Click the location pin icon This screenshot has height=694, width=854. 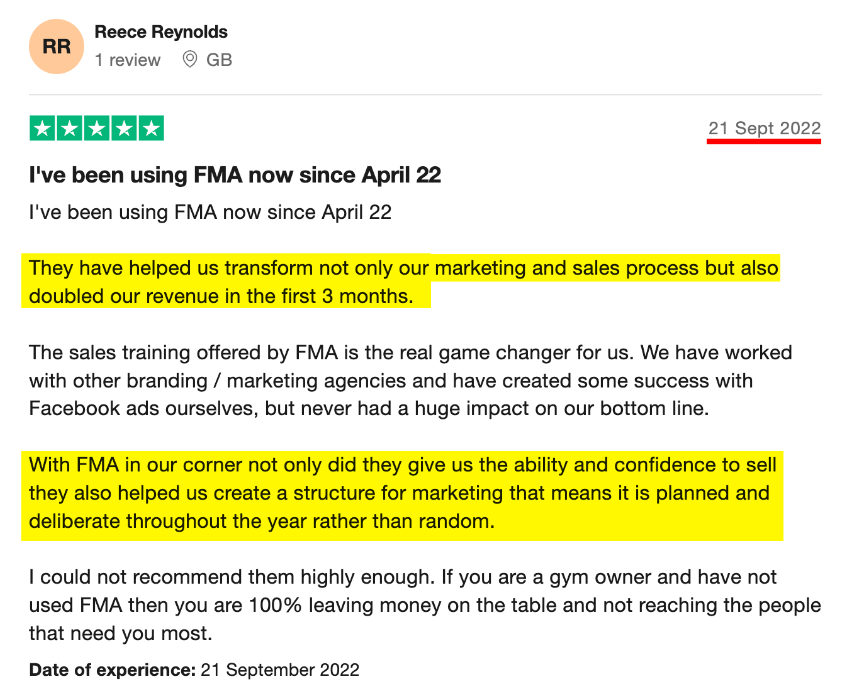pyautogui.click(x=190, y=59)
